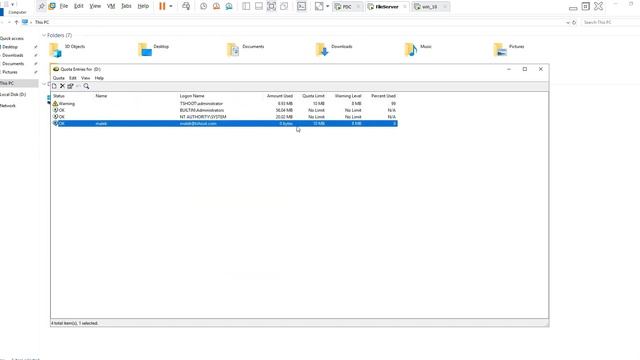Switch to the FileServer virtual machine tab
The width and height of the screenshot is (640, 360).
tap(387, 7)
